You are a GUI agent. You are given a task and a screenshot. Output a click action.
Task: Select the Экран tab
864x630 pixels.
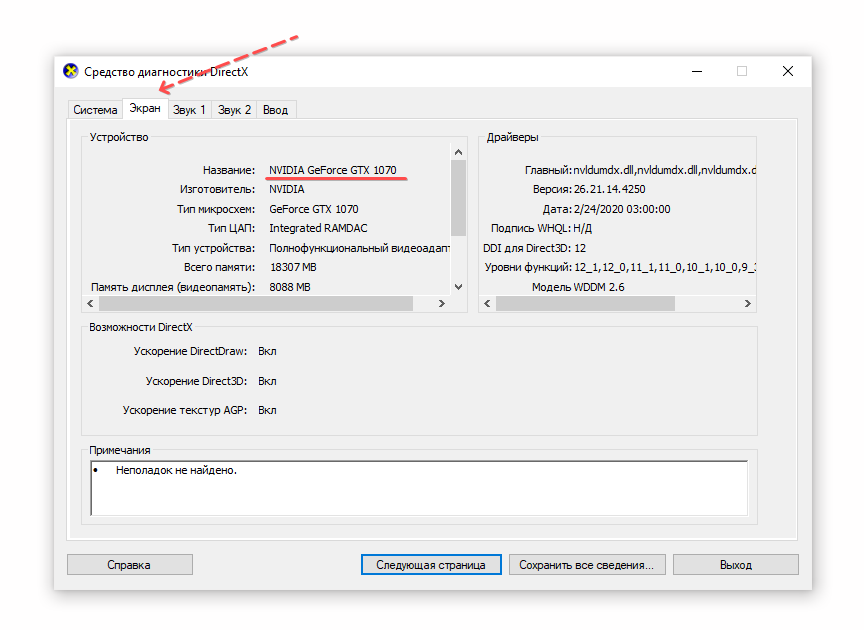(x=145, y=109)
